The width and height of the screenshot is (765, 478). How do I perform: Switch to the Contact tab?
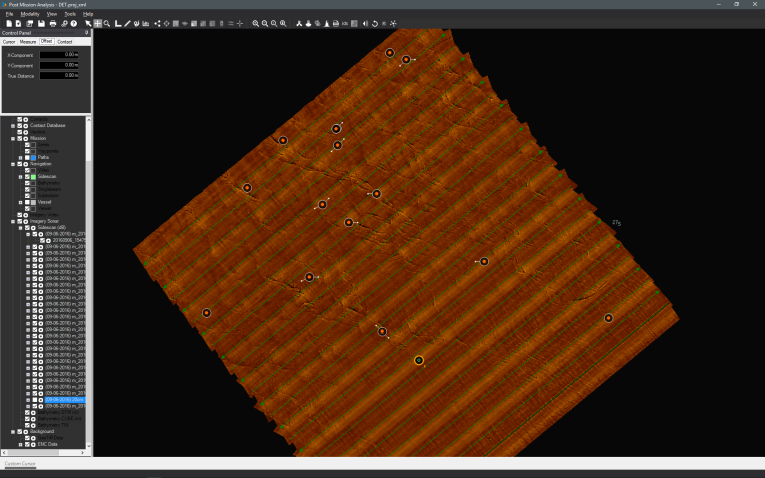(64, 42)
